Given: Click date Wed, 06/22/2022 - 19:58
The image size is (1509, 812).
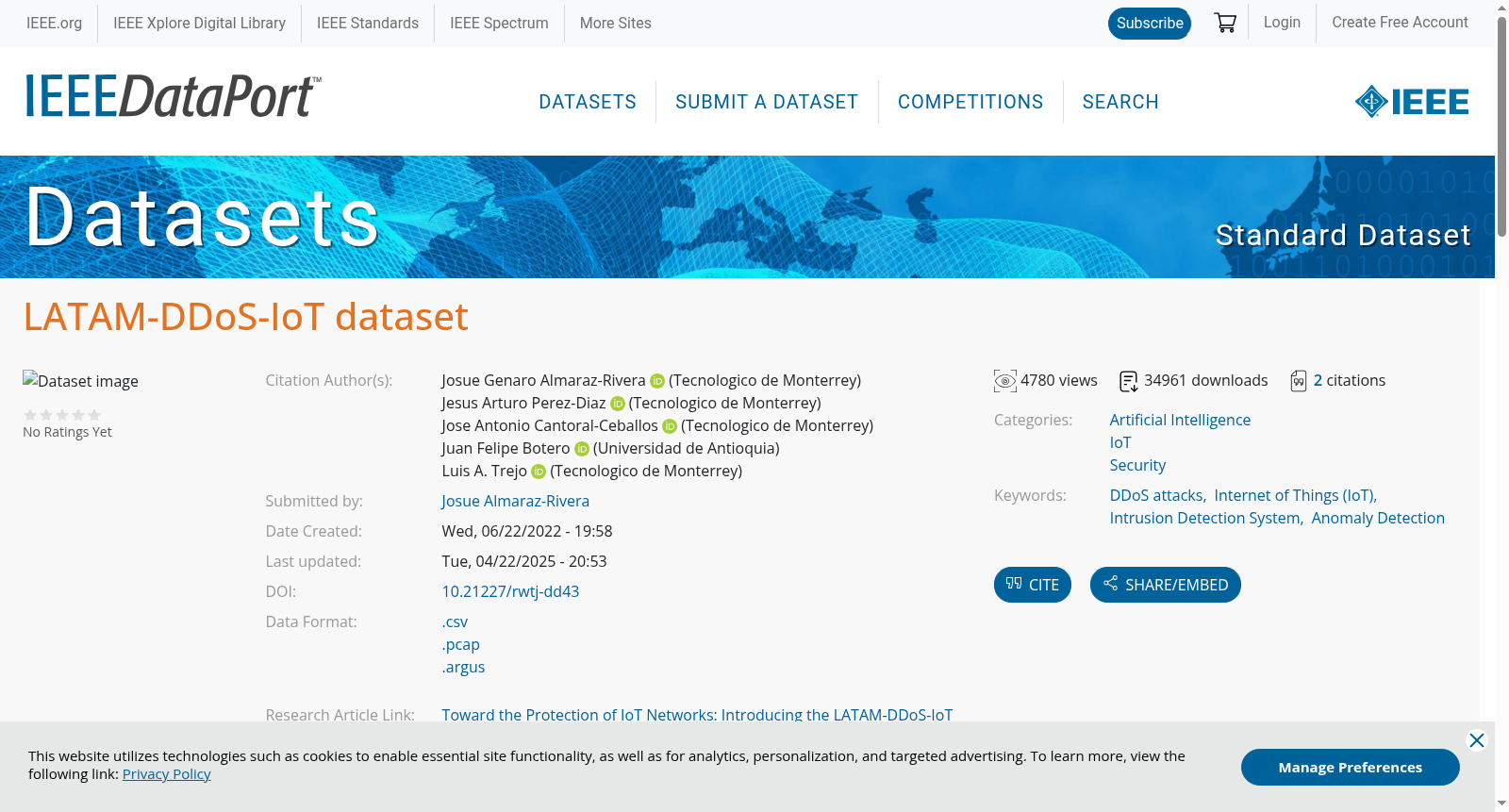Looking at the screenshot, I should [x=527, y=532].
